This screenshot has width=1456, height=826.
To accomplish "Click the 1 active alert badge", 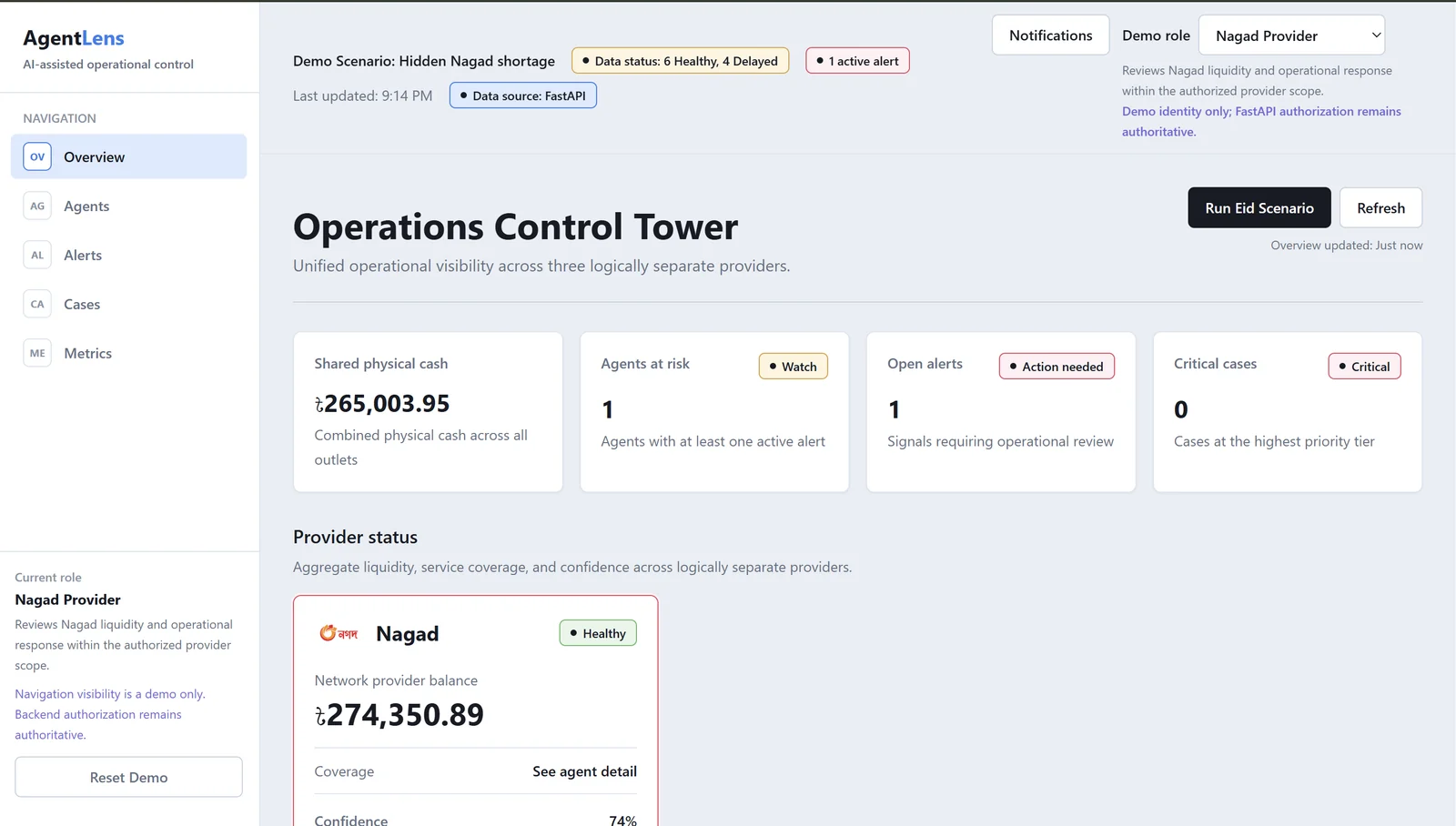I will [x=857, y=61].
